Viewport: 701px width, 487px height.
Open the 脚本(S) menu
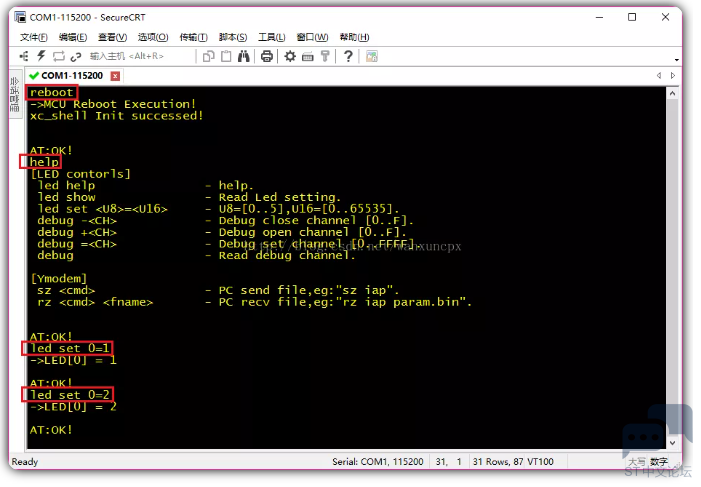click(233, 37)
